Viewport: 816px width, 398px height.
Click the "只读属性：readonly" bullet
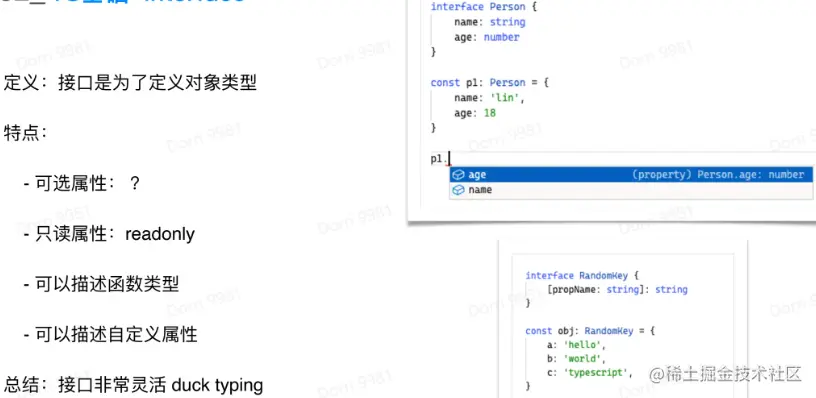[x=109, y=234]
